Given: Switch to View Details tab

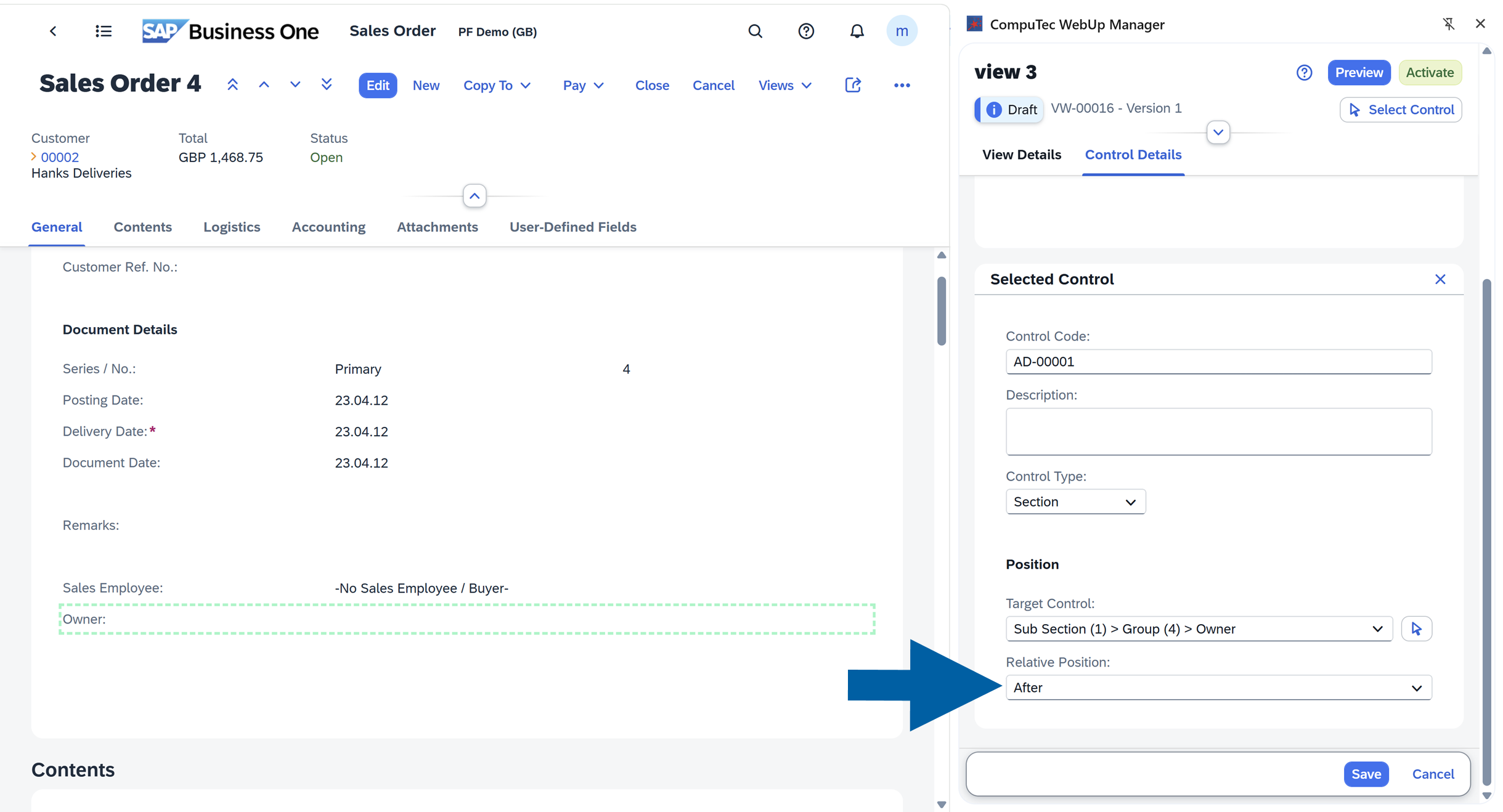Looking at the screenshot, I should 1021,155.
